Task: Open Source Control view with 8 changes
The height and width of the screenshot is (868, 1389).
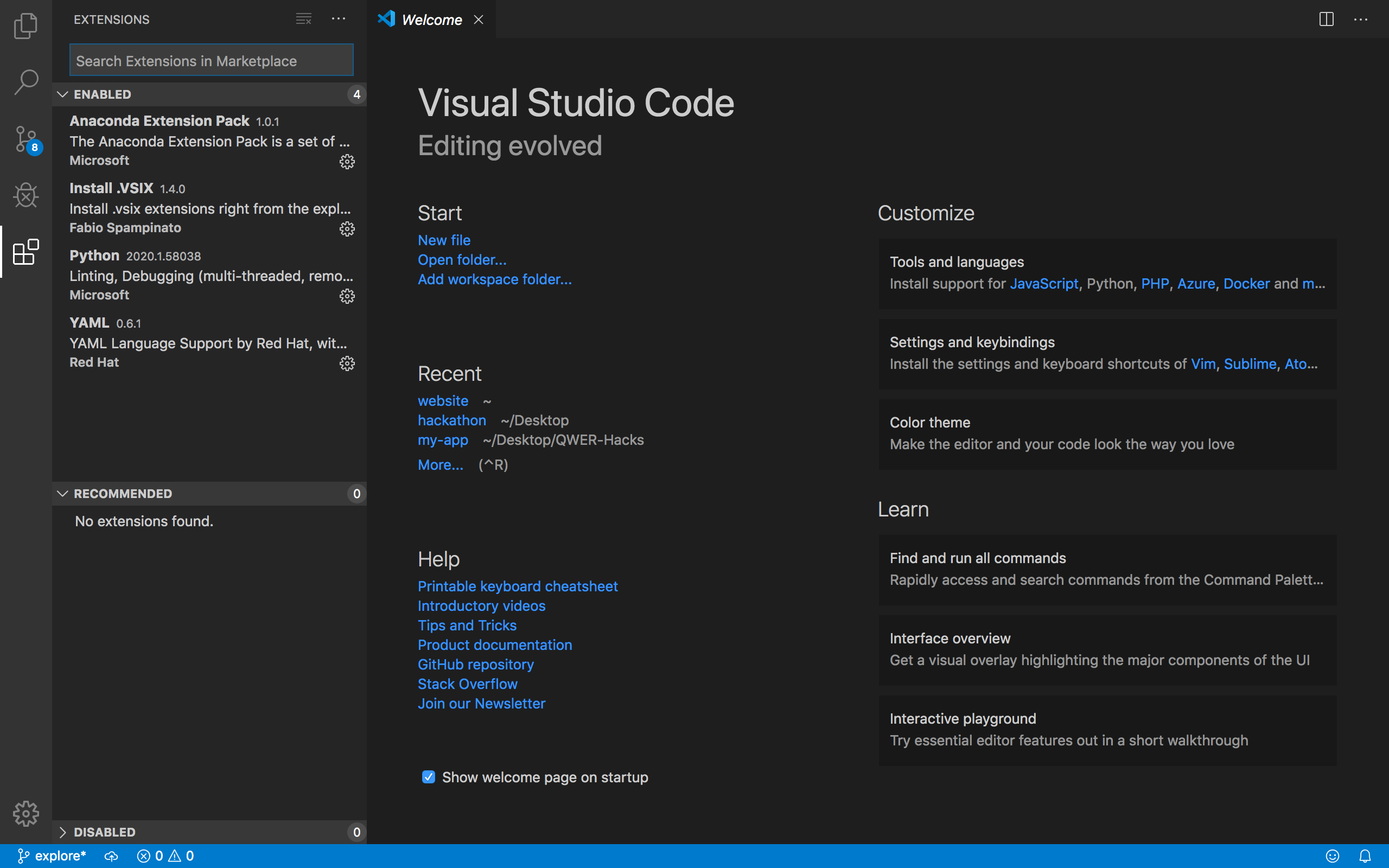Action: [26, 139]
